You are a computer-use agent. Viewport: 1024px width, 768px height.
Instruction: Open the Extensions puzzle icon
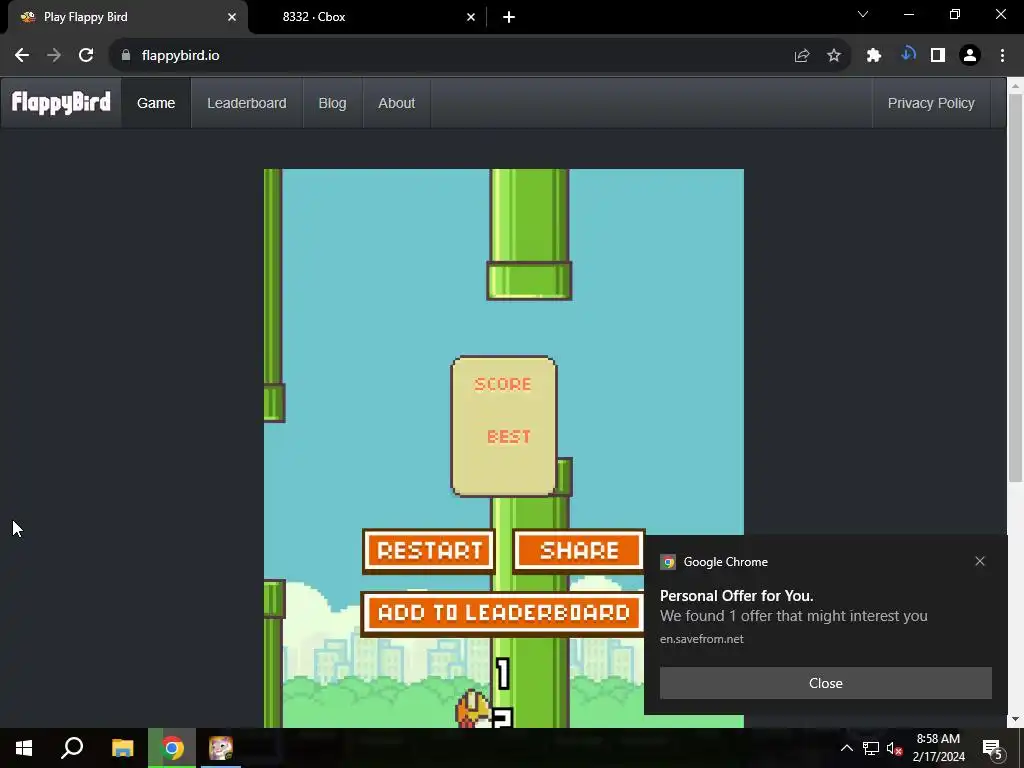point(874,56)
